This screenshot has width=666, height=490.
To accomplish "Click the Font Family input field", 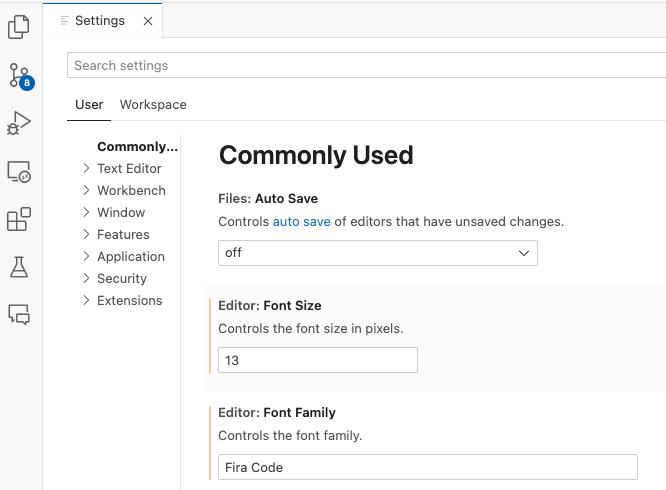I will tap(428, 467).
